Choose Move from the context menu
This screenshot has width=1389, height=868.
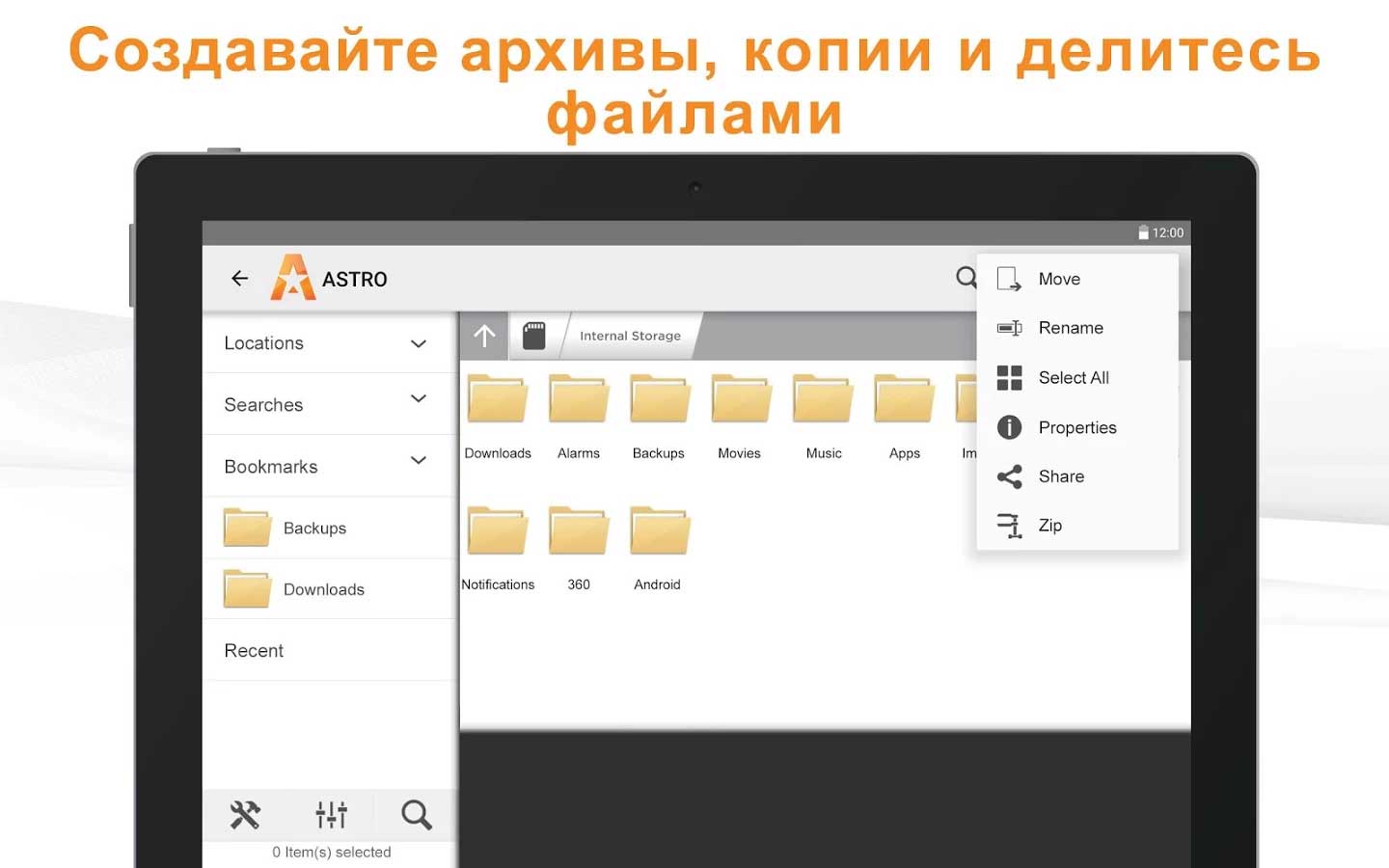[1077, 279]
